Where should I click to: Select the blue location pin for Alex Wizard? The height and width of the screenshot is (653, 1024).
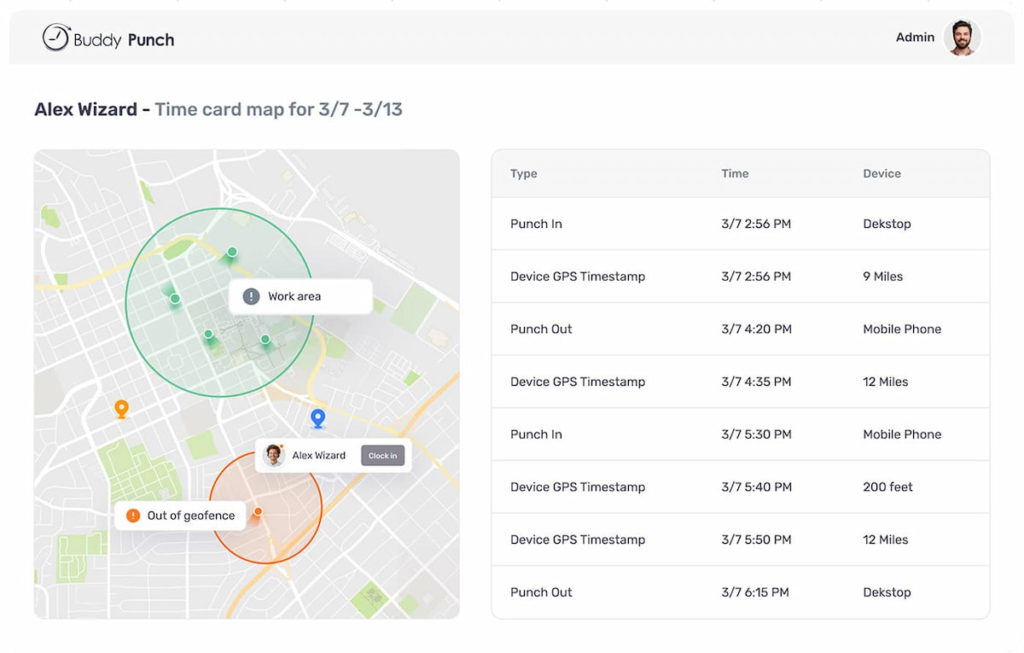click(x=319, y=418)
